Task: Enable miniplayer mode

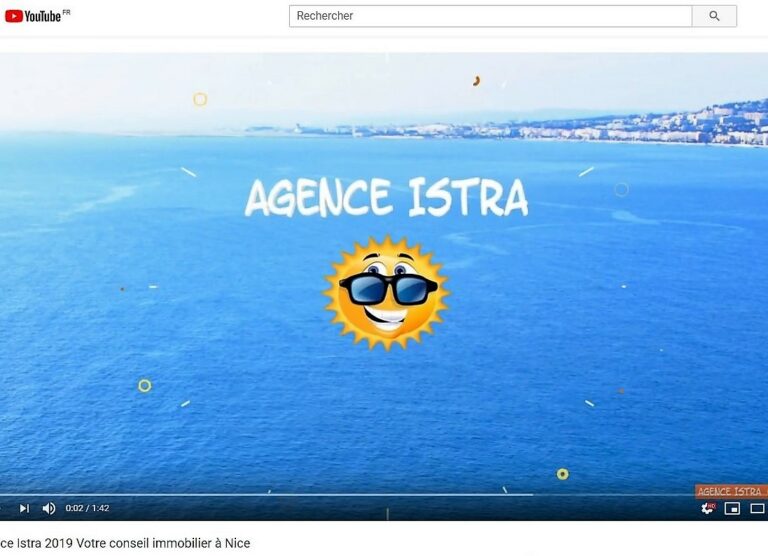Action: (732, 508)
